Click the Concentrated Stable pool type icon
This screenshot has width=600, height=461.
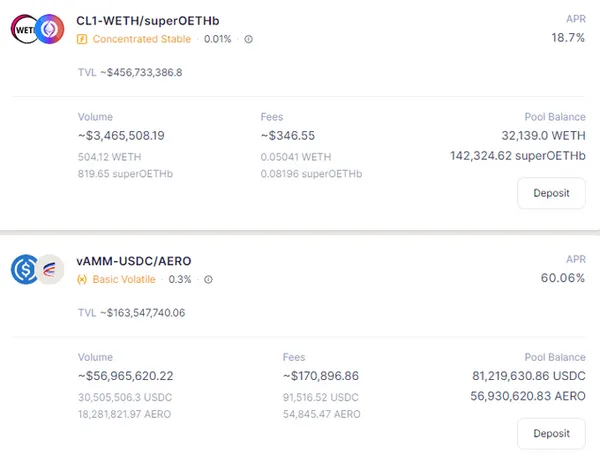click(82, 39)
